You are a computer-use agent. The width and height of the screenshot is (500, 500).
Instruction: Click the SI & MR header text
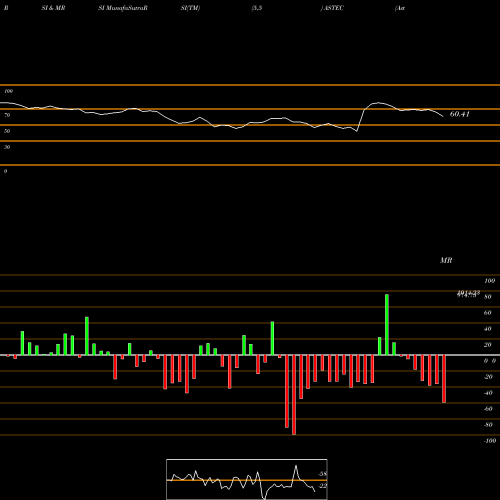click(x=53, y=8)
